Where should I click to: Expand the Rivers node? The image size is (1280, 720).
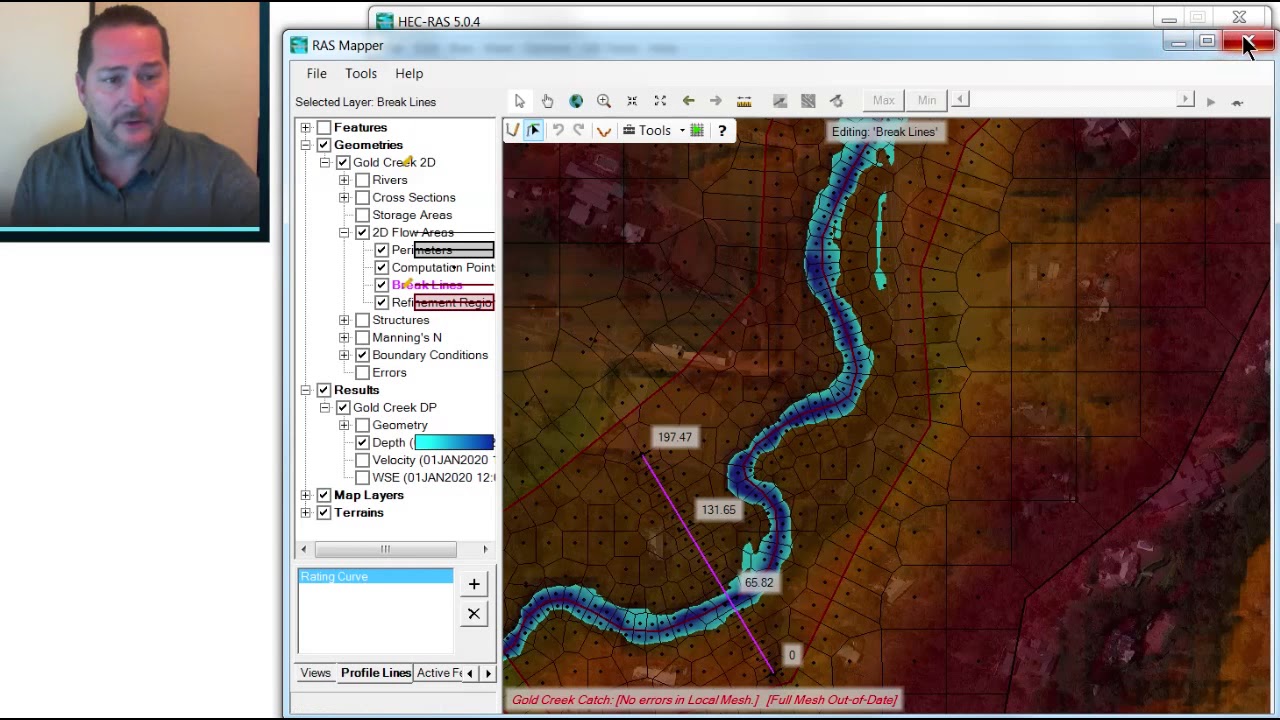344,180
